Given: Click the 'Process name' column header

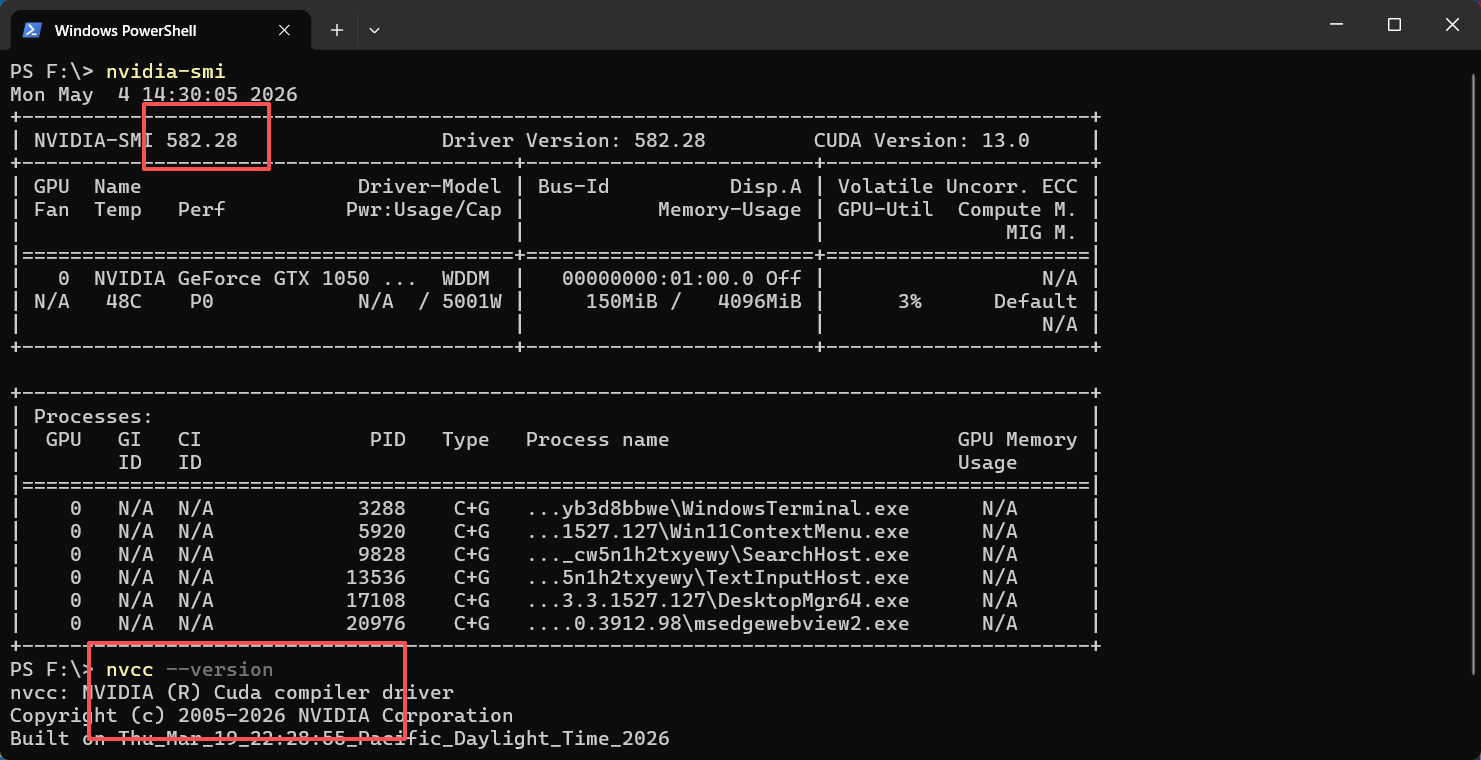Looking at the screenshot, I should (598, 439).
